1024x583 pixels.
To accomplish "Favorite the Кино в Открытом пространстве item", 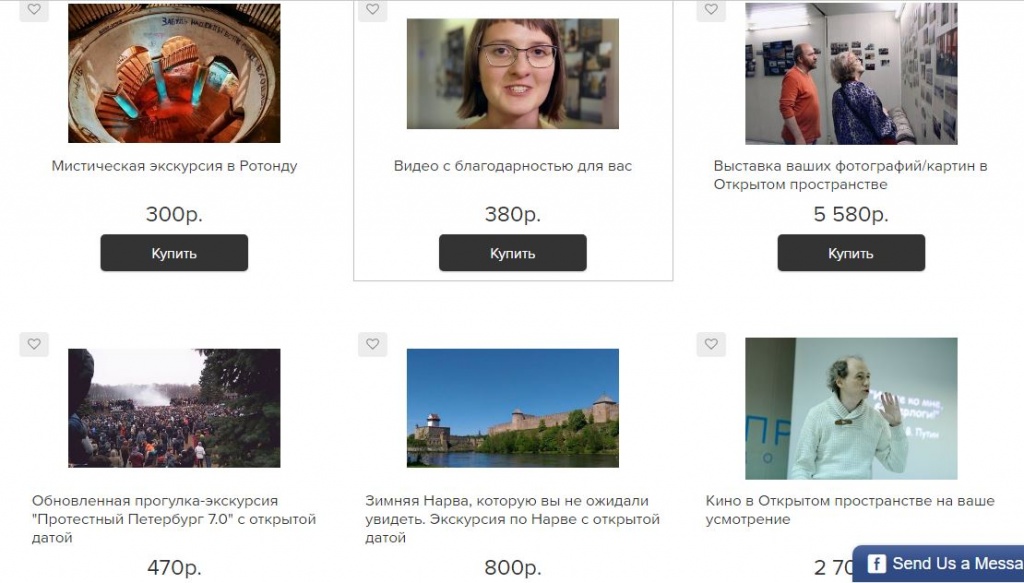I will point(711,344).
